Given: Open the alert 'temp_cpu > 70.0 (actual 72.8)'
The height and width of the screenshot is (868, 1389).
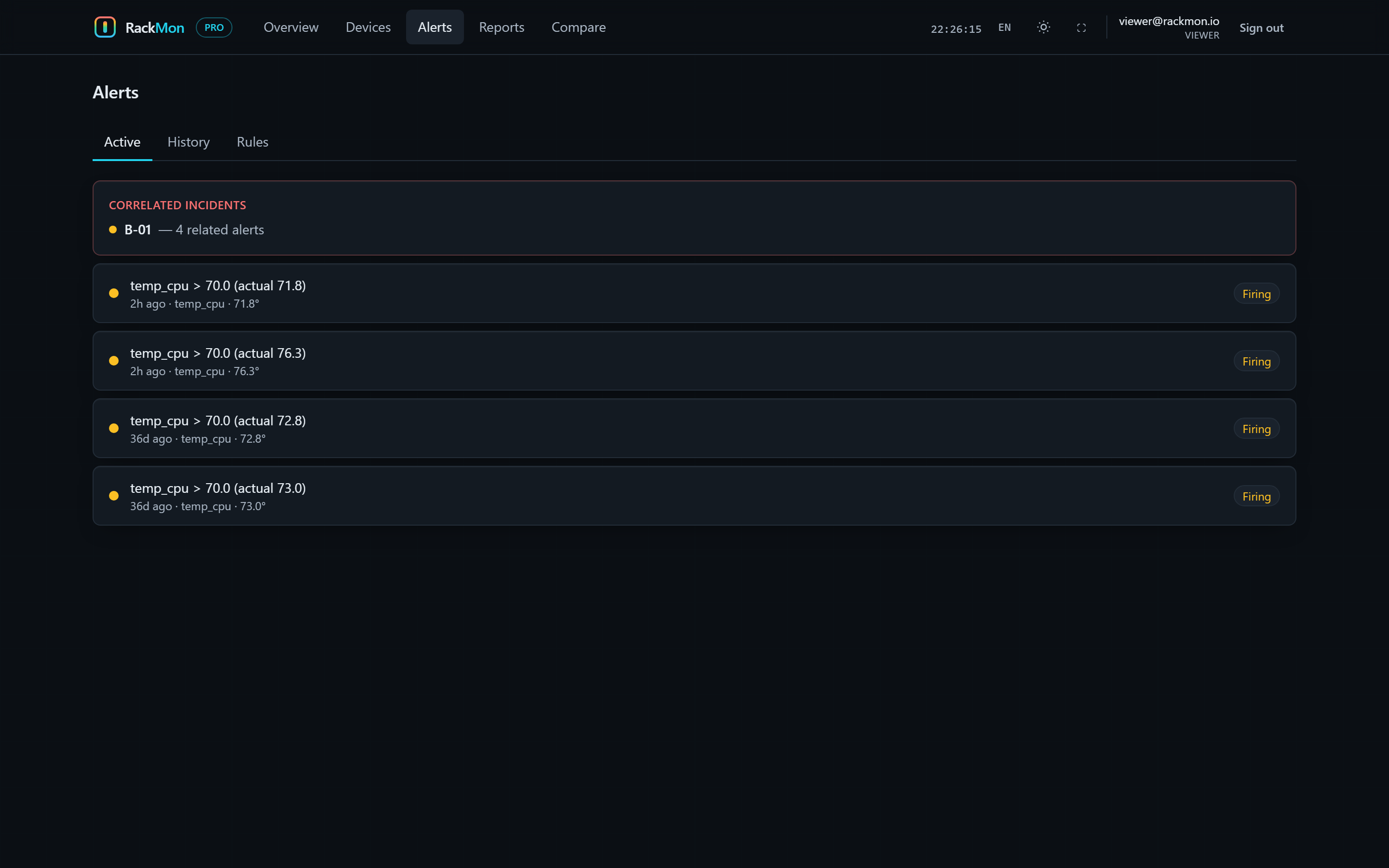Looking at the screenshot, I should point(694,428).
